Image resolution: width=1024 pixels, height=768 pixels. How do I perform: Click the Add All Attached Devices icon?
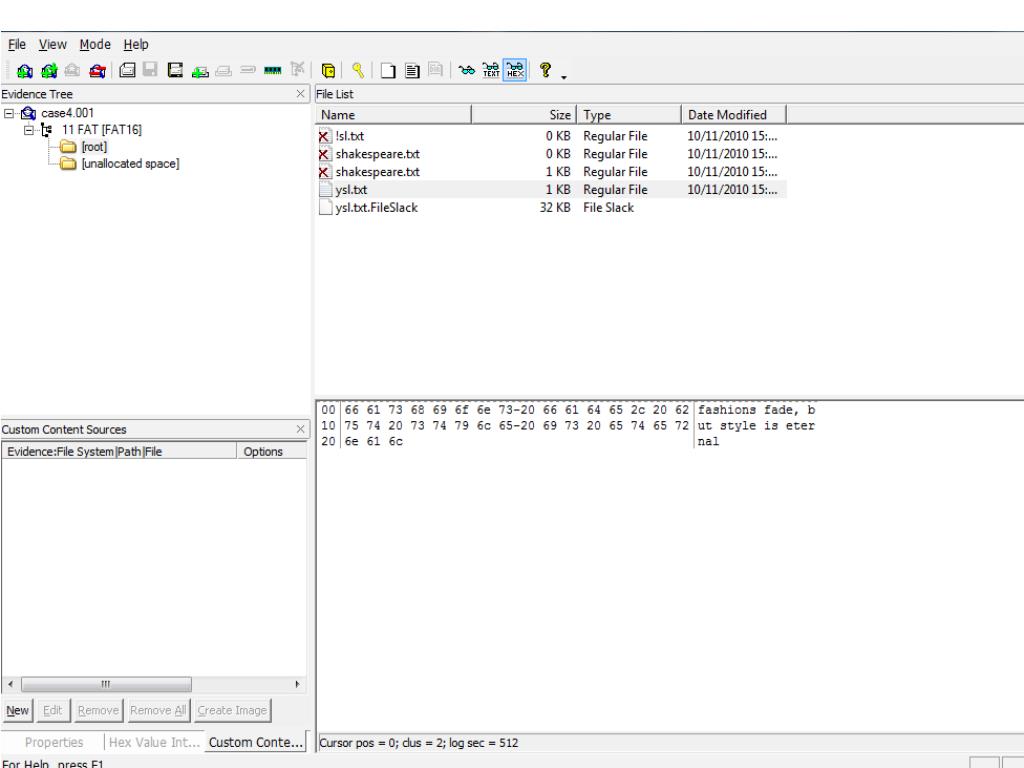pyautogui.click(x=49, y=71)
